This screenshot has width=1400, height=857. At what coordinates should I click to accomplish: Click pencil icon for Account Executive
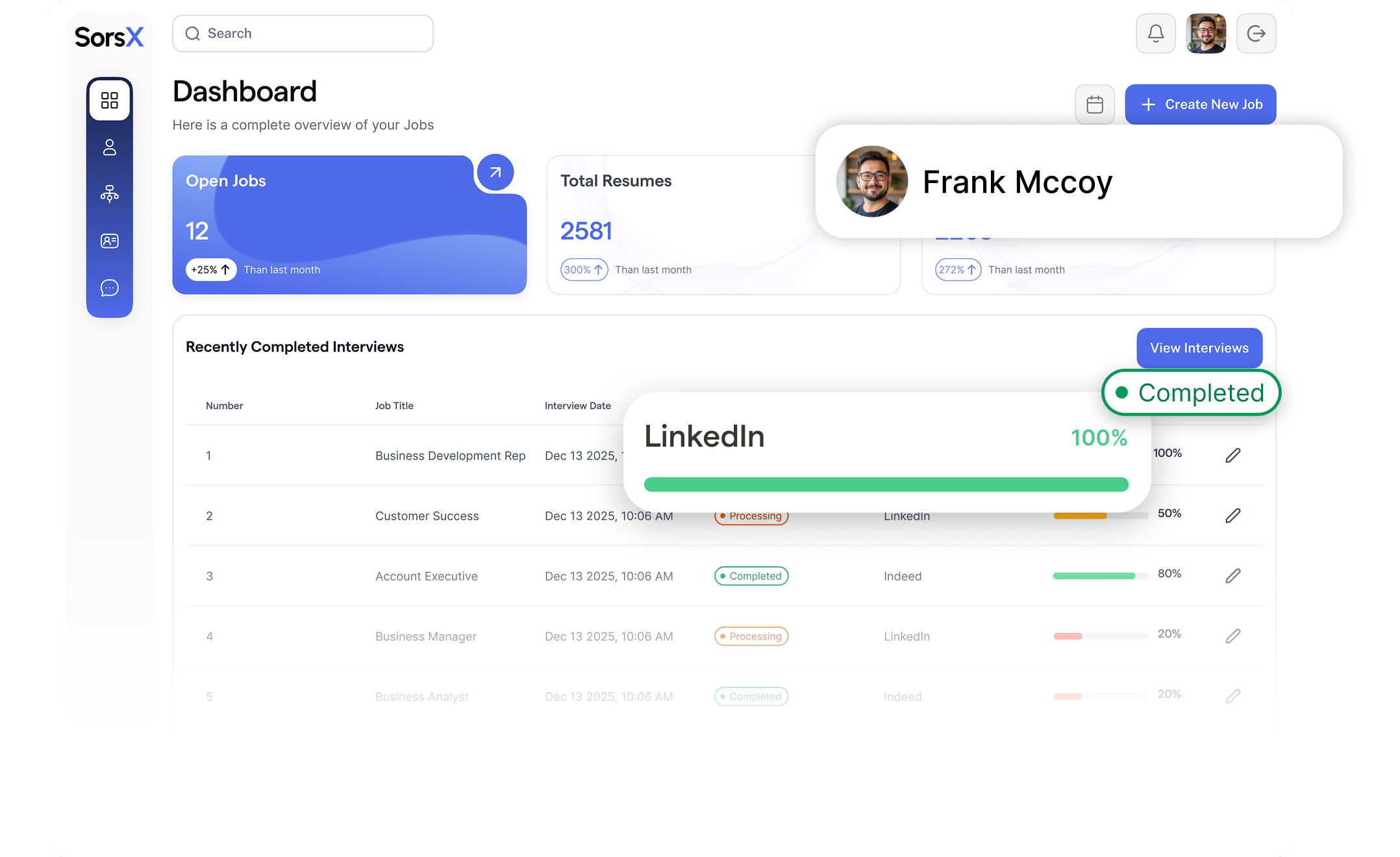(x=1232, y=576)
